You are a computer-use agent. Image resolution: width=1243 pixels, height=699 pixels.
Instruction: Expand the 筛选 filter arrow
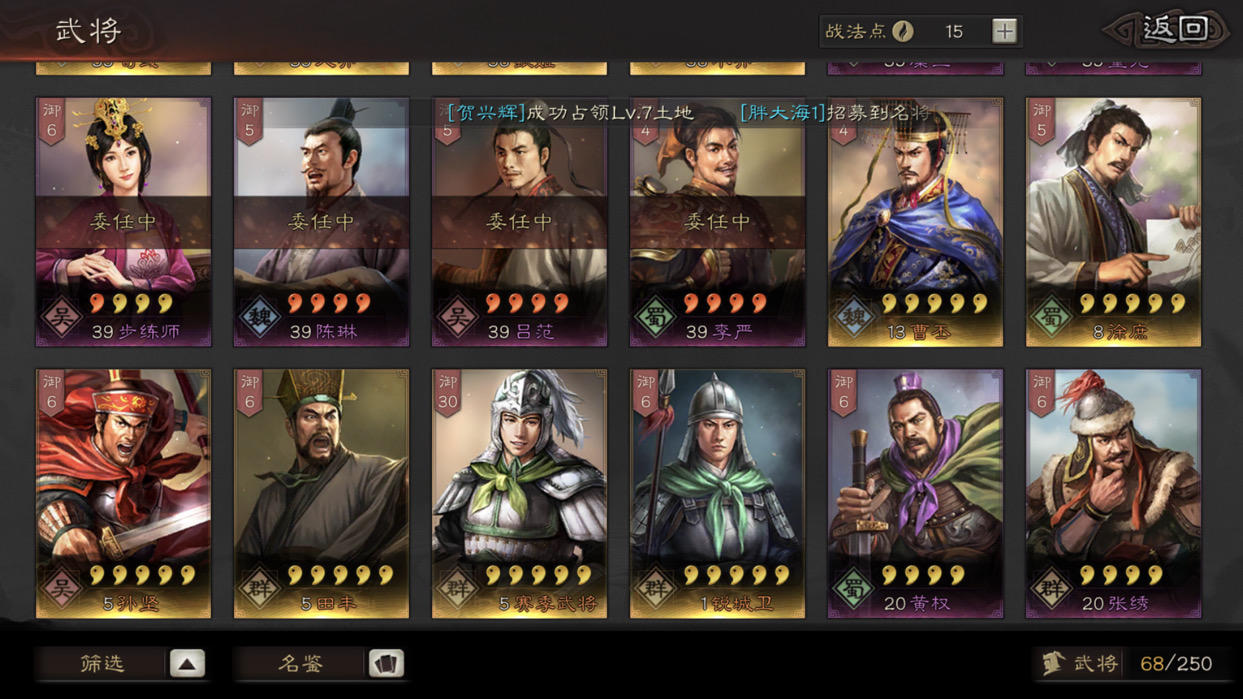pos(187,663)
